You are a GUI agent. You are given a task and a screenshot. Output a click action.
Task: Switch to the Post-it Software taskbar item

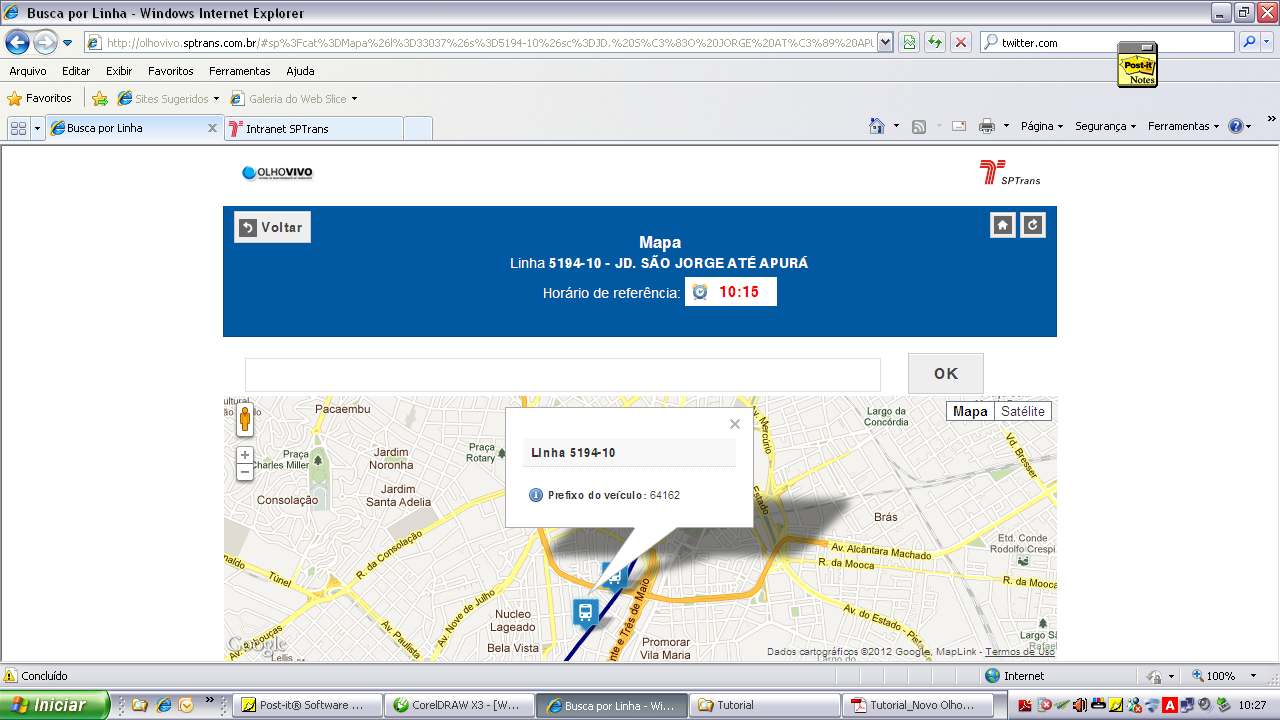click(307, 705)
